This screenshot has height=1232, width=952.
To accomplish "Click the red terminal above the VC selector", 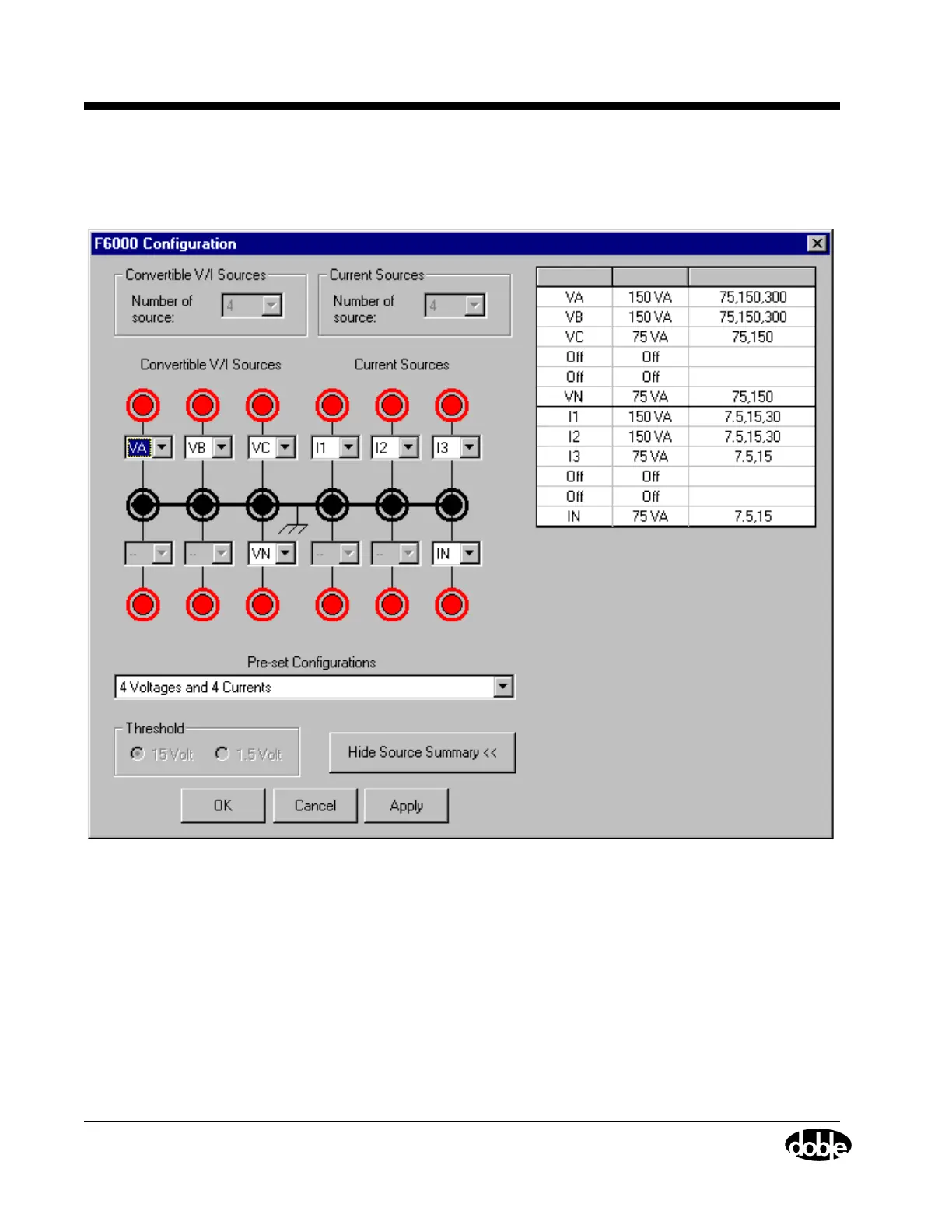I will point(263,405).
